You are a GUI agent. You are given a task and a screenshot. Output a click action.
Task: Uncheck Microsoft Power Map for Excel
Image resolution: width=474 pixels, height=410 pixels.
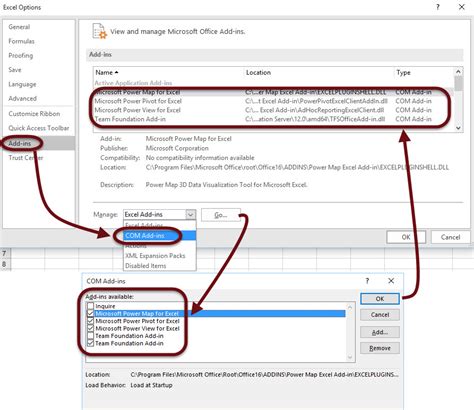90,313
